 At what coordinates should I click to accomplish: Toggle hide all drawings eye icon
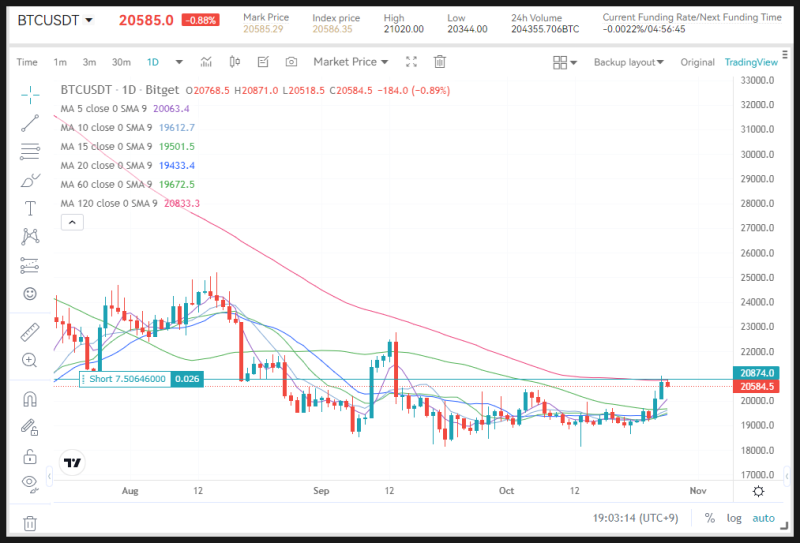(30, 483)
